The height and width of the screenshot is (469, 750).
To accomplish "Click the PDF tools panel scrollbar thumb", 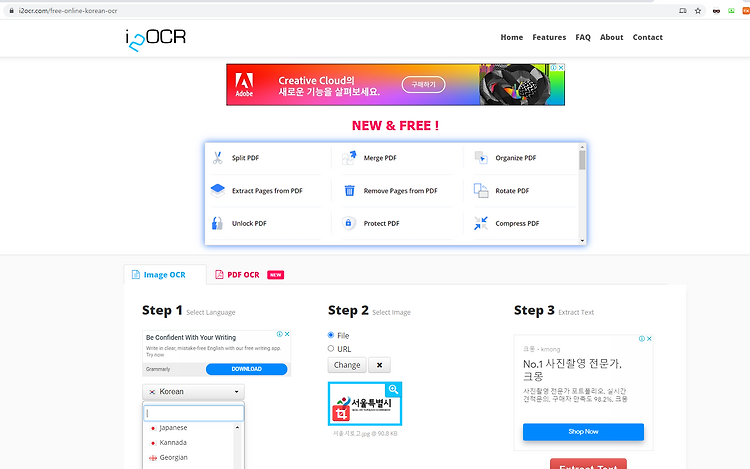I will pyautogui.click(x=582, y=160).
